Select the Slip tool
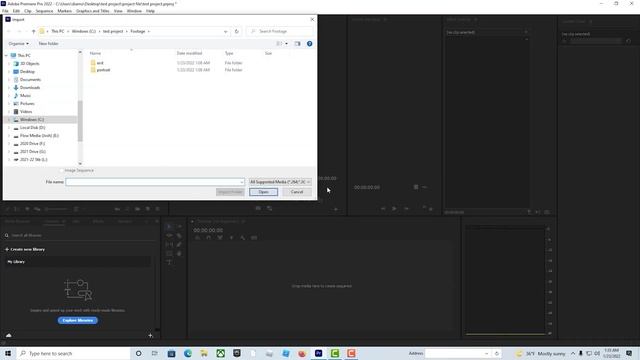The height and width of the screenshot is (360, 640). [x=169, y=244]
